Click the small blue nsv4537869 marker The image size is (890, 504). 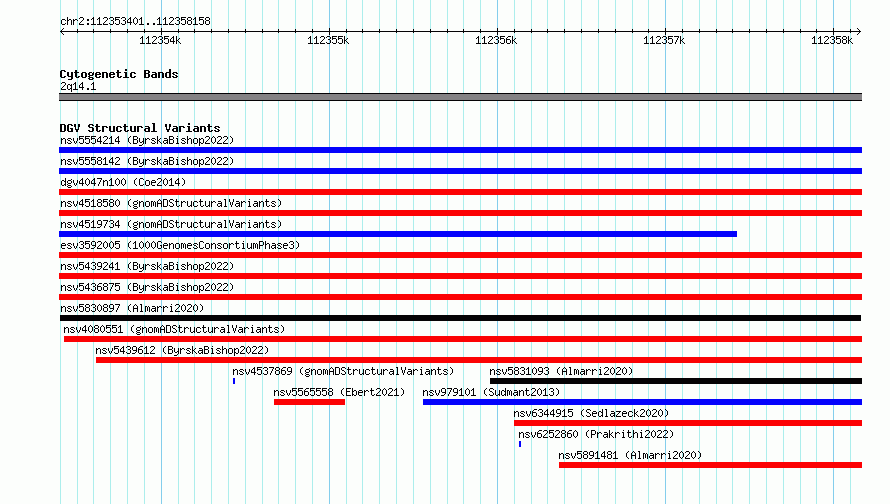click(x=234, y=381)
